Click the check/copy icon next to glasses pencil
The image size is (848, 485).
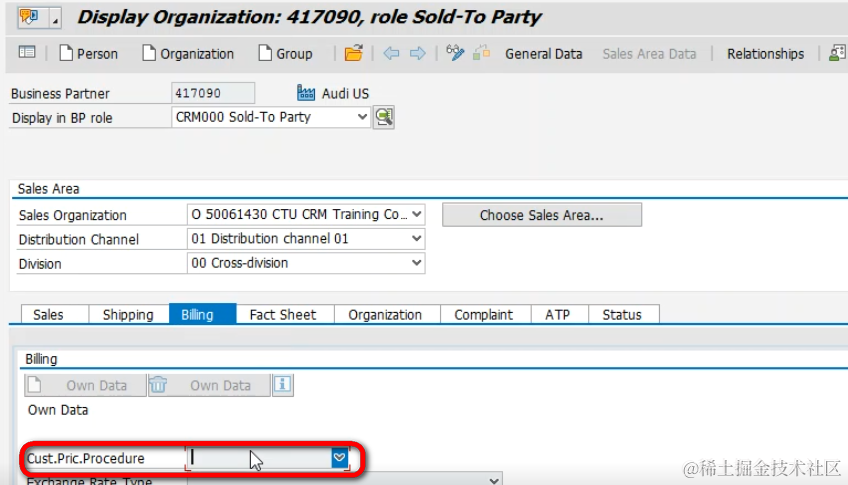[x=481, y=52]
